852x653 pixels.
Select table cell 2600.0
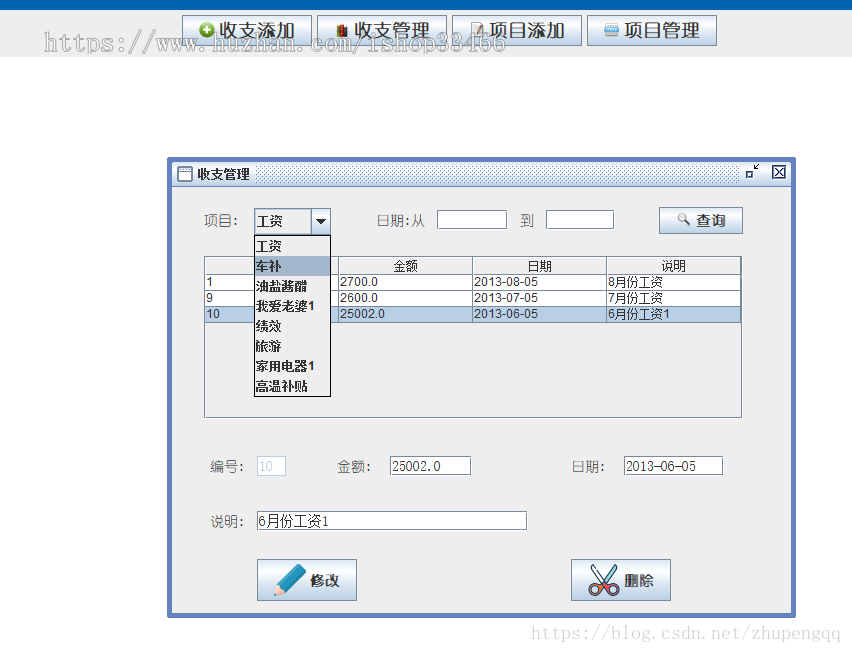[405, 298]
